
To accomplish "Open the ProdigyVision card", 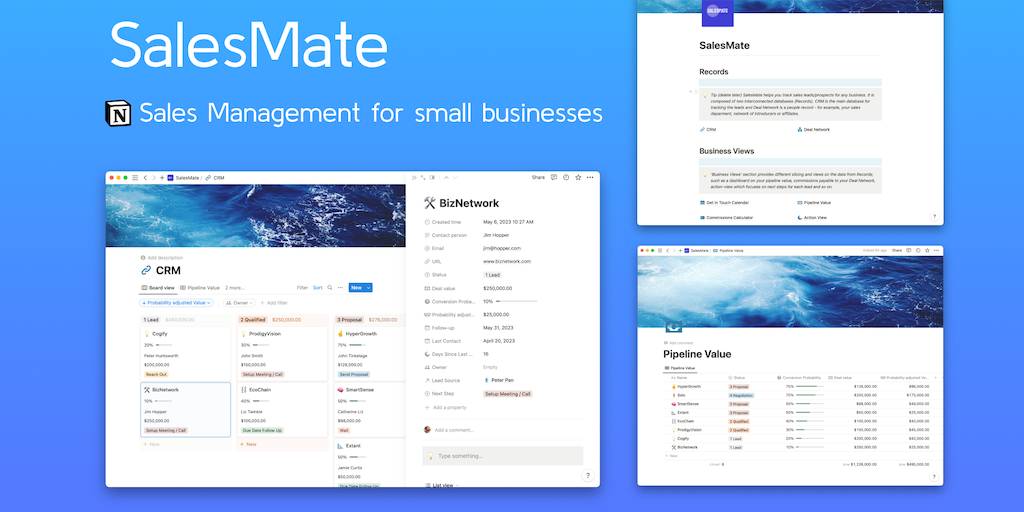I will 283,353.
